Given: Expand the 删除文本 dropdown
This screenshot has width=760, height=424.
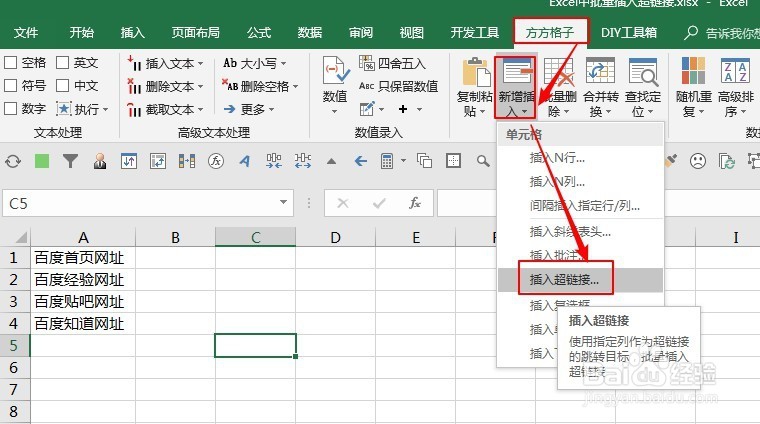Looking at the screenshot, I should pyautogui.click(x=165, y=87).
